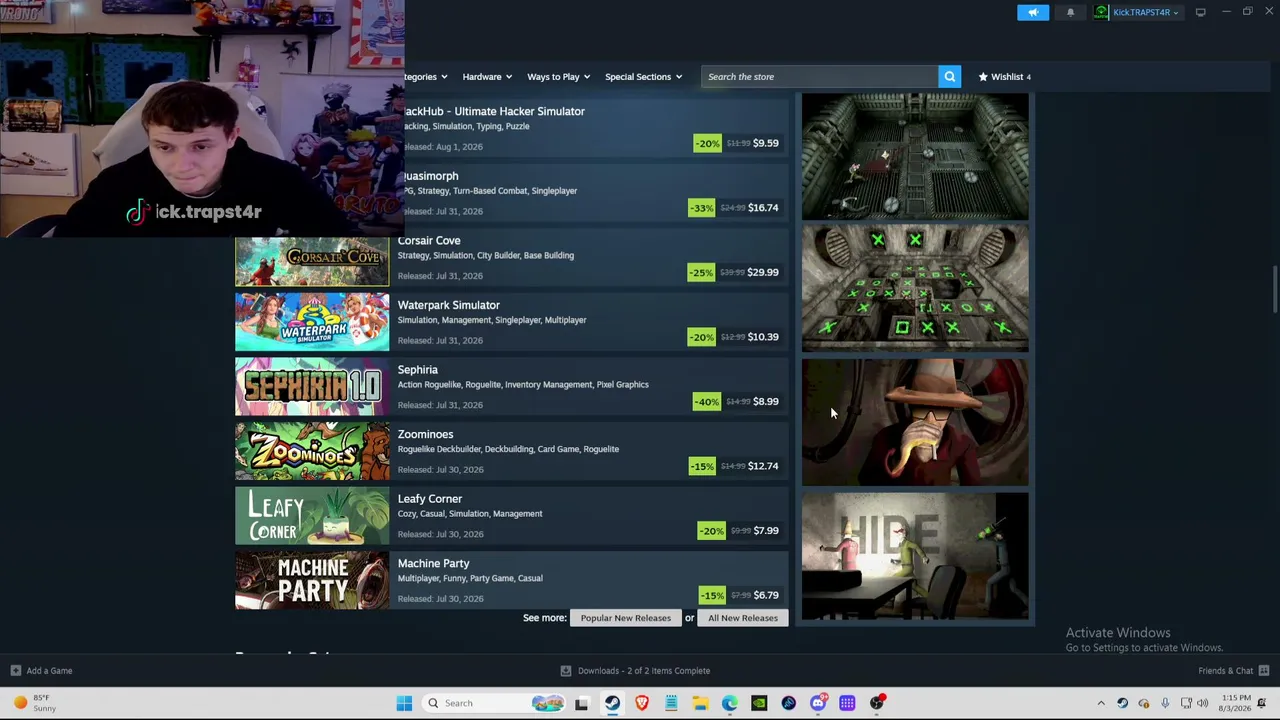Click the weather widget on the taskbar

[34, 703]
